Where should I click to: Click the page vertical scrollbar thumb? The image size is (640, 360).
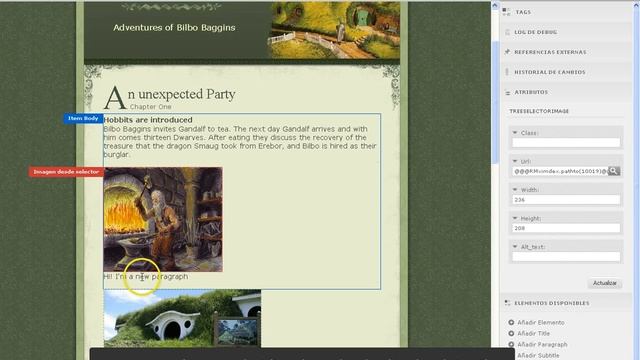pyautogui.click(x=495, y=102)
